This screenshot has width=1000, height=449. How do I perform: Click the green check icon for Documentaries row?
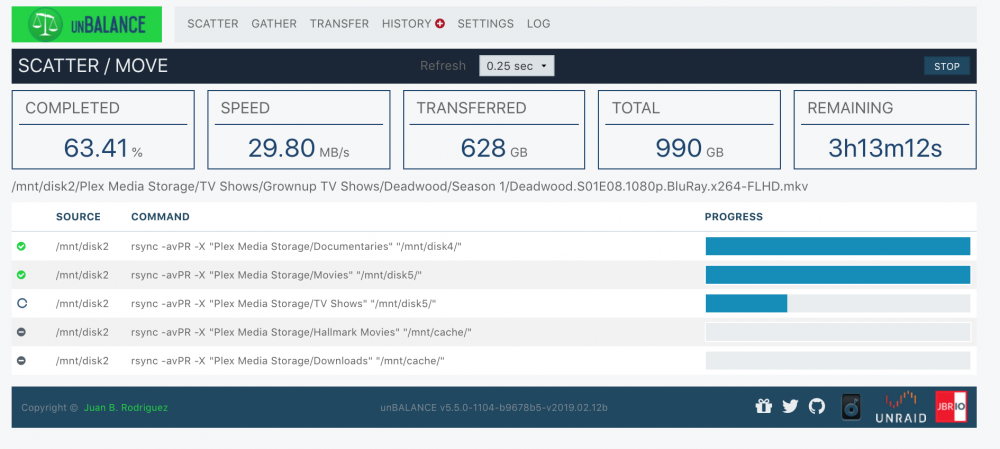coord(21,246)
